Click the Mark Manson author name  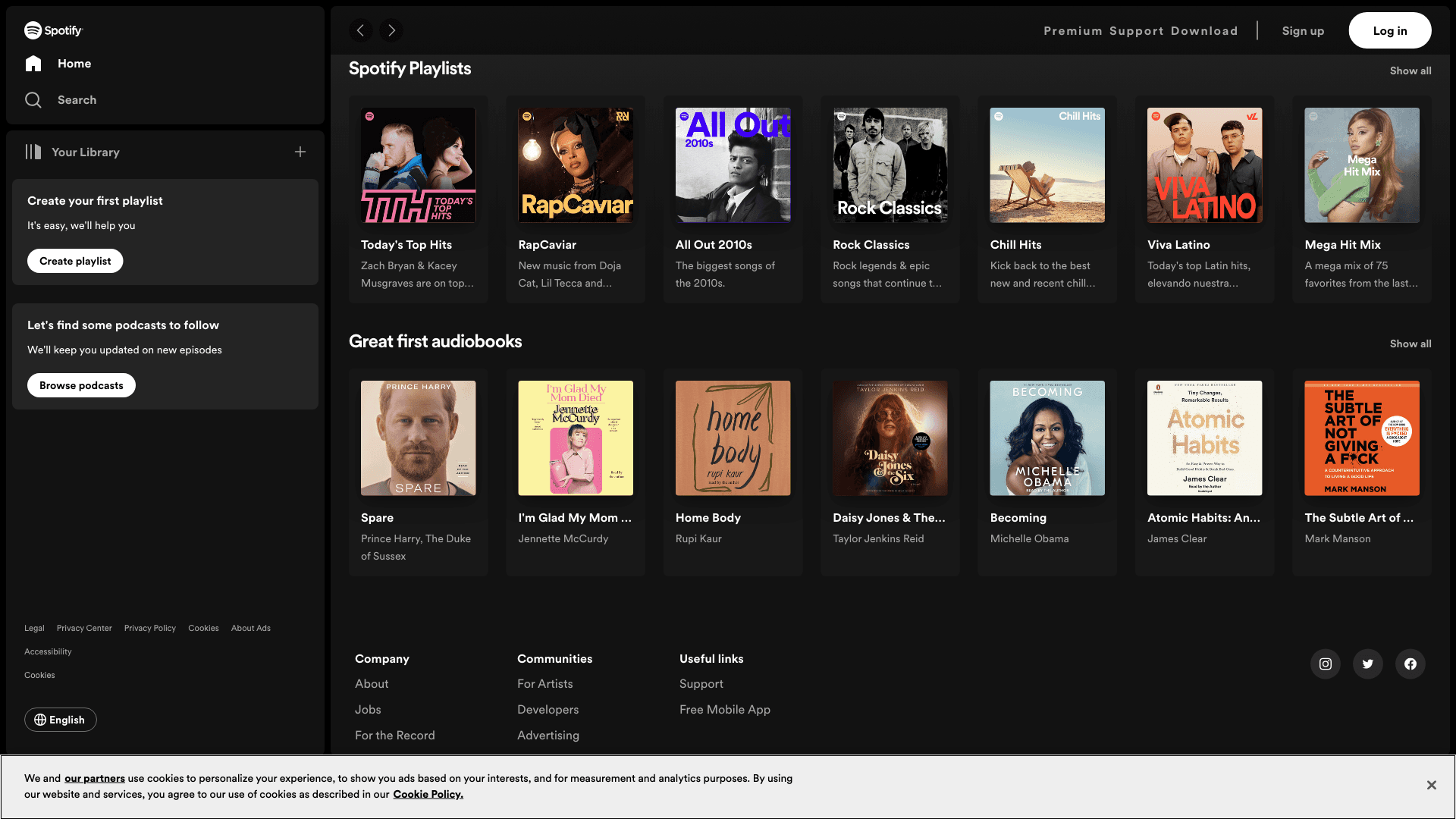pos(1338,538)
